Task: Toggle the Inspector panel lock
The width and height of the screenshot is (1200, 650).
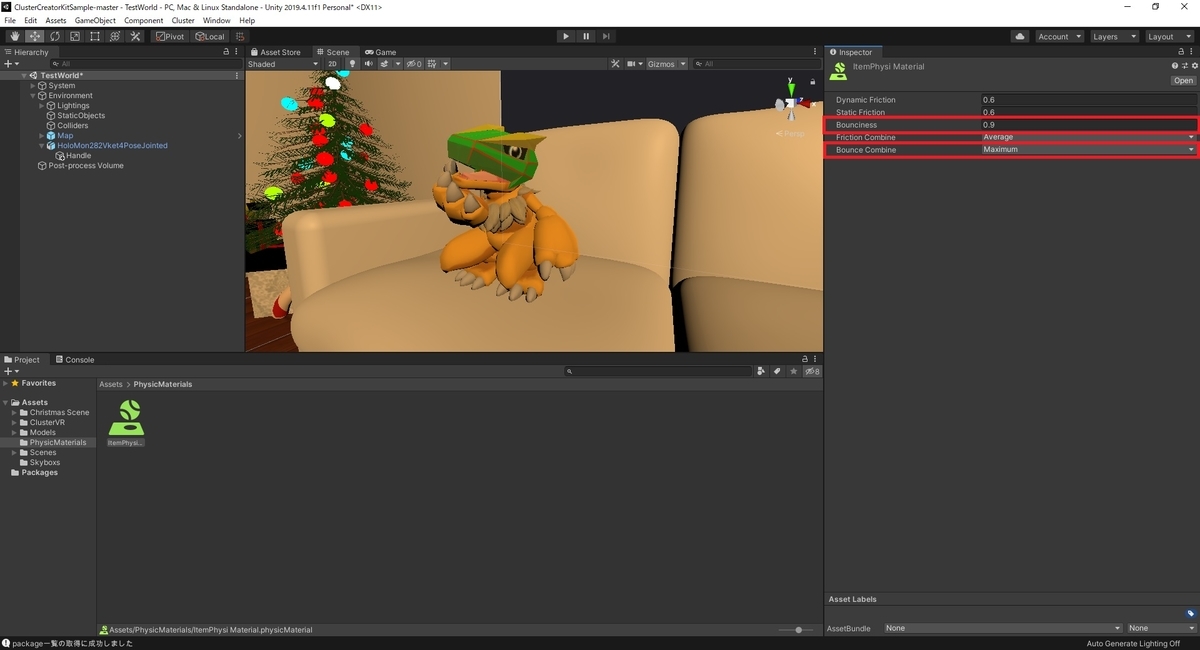Action: point(1183,52)
